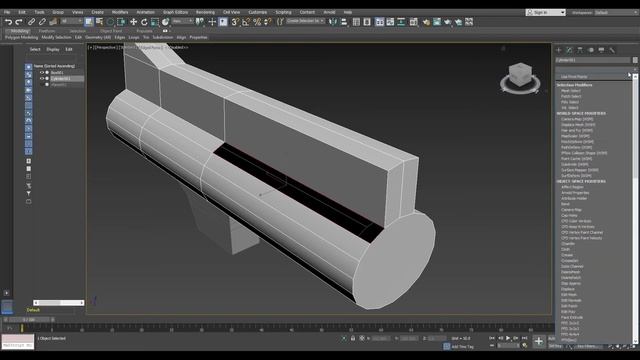The image size is (640, 360).
Task: Activate the Select and Move tool
Action: tap(133, 22)
